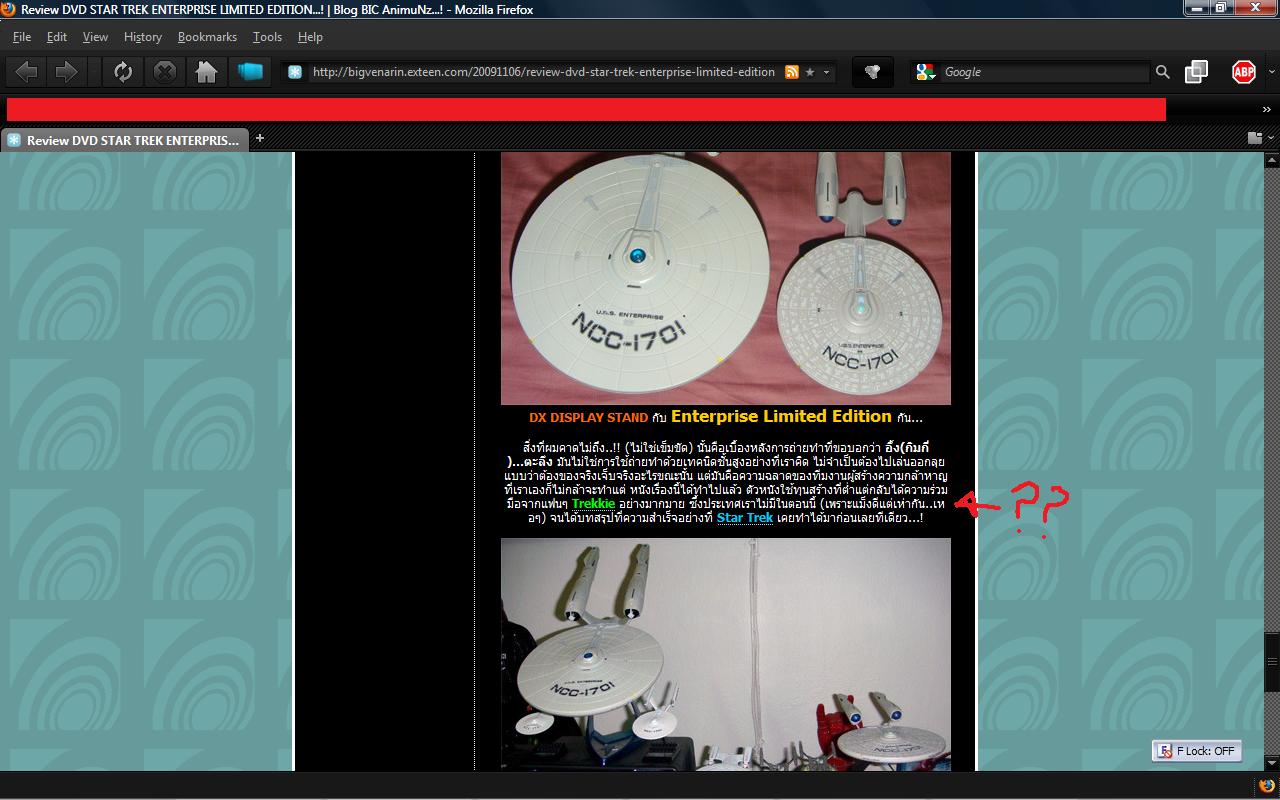Open the History menu
This screenshot has height=800, width=1280.
[143, 37]
